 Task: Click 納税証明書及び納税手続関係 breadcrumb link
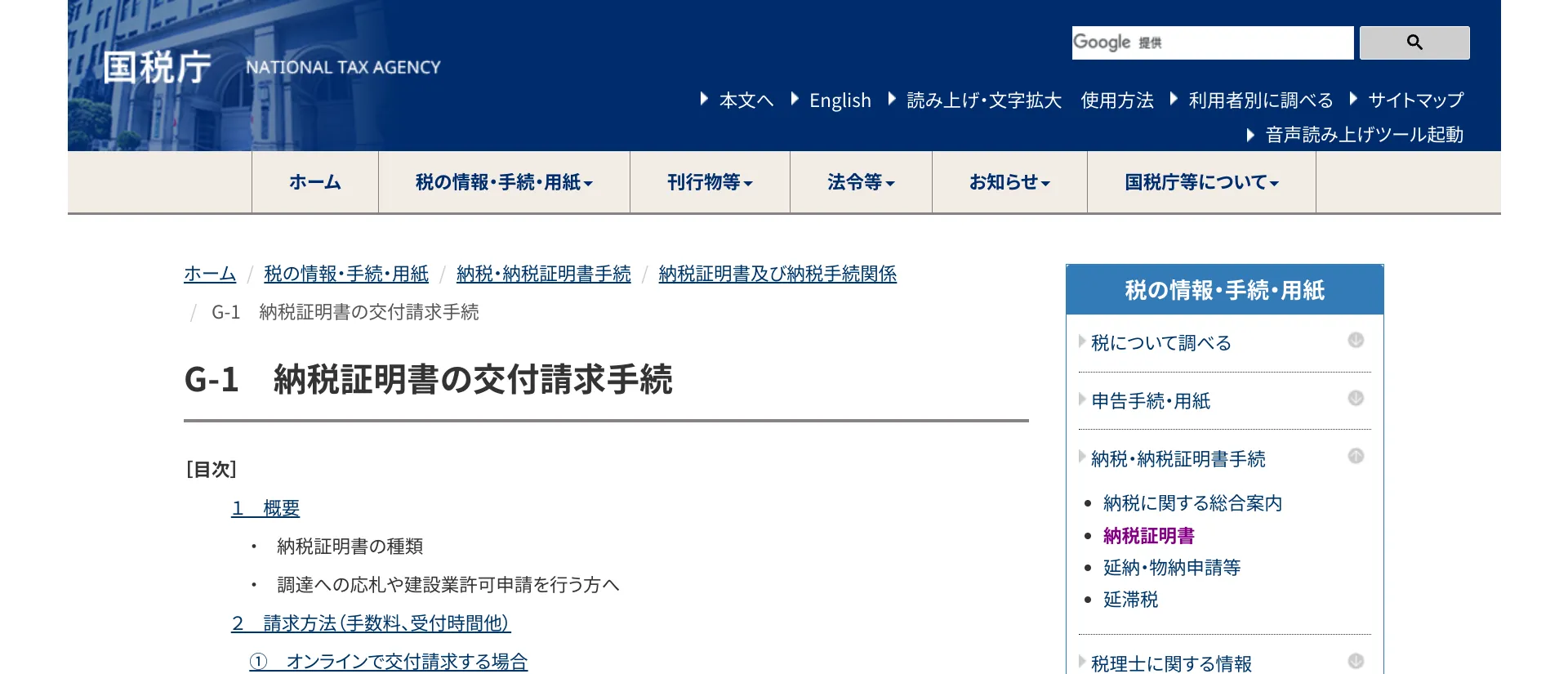[777, 274]
